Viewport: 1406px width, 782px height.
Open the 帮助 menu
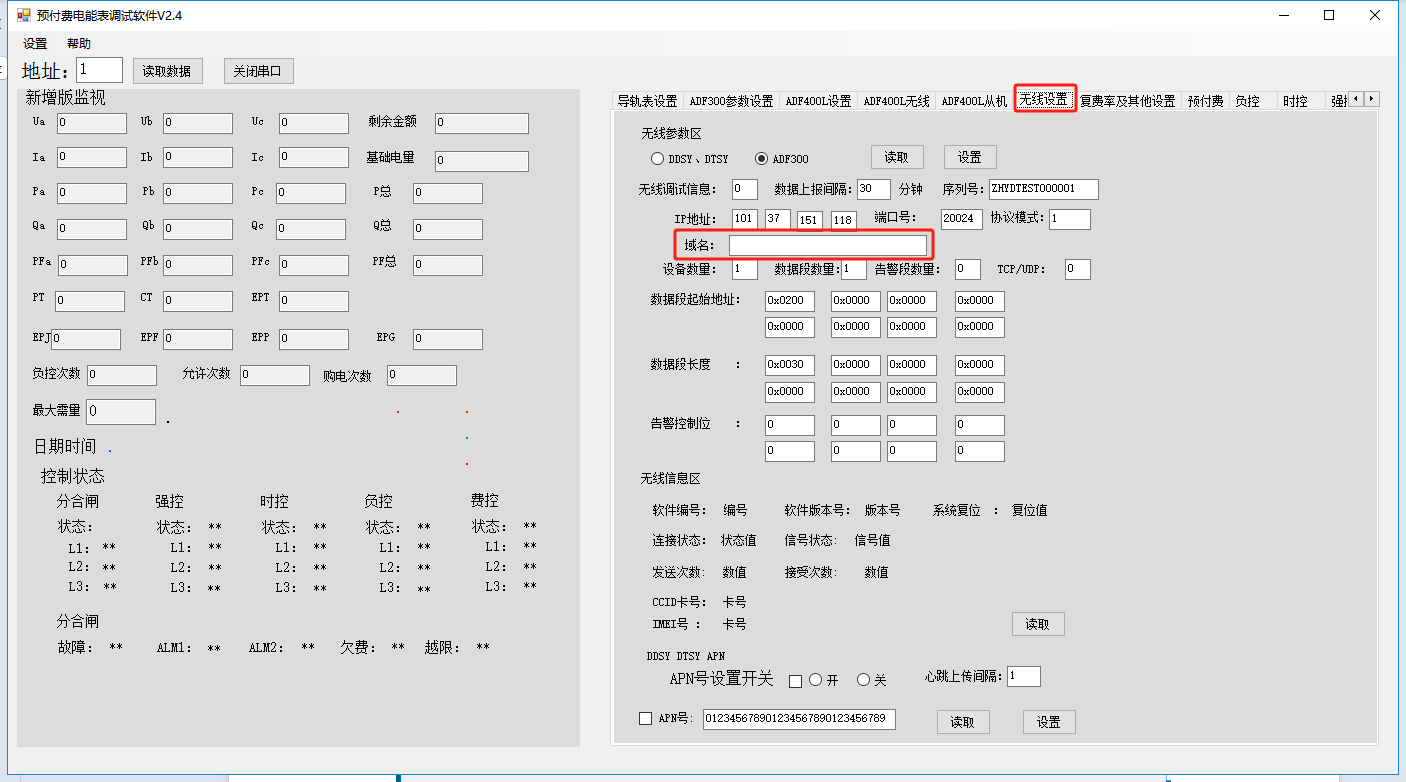[x=79, y=44]
